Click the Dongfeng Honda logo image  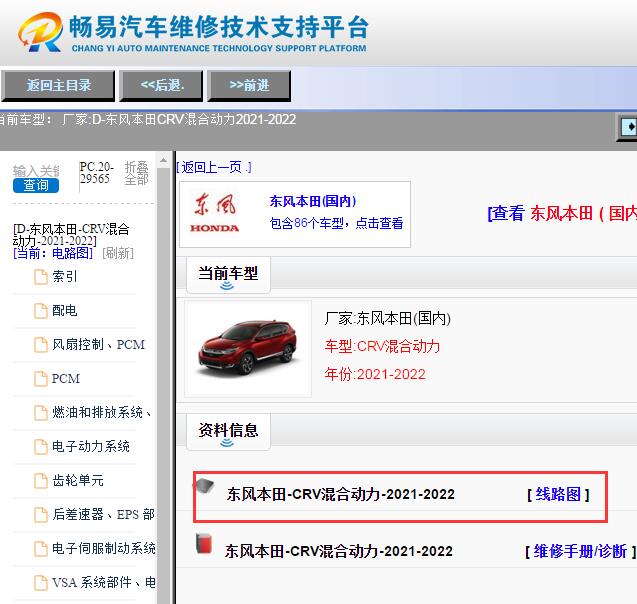214,214
